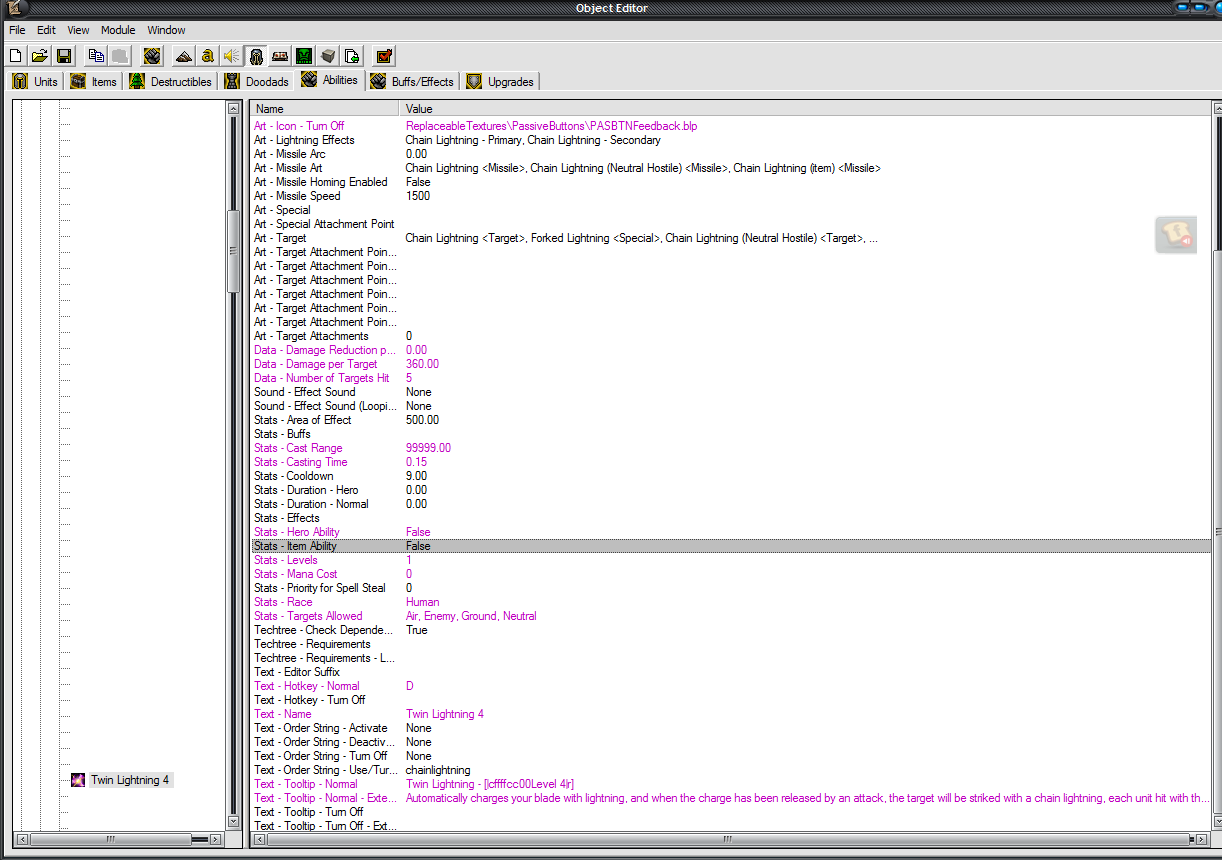Click the Test Map checkmark icon

[x=384, y=56]
